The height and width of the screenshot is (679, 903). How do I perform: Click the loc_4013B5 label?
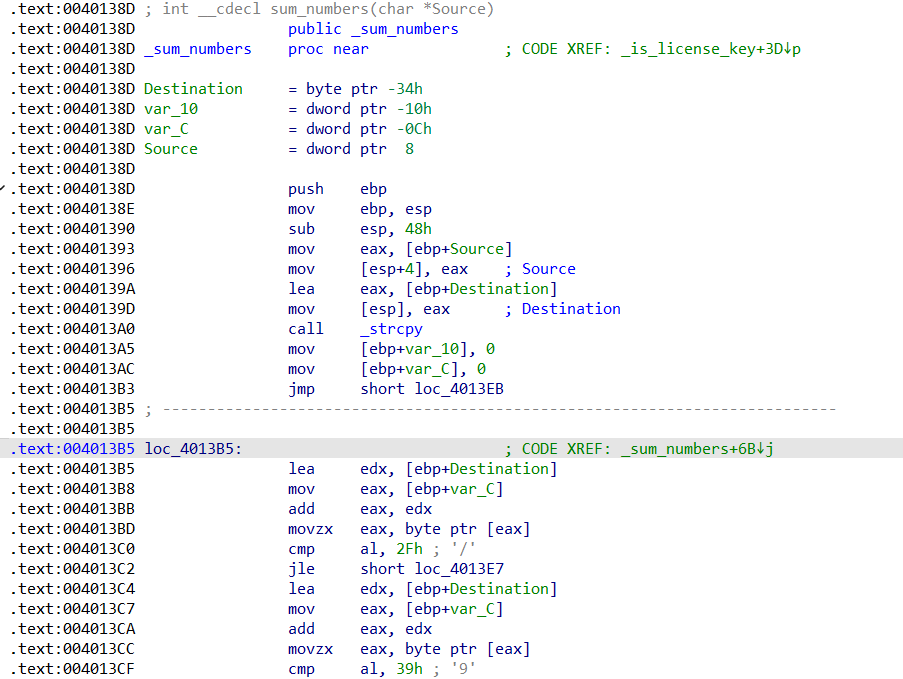(192, 449)
